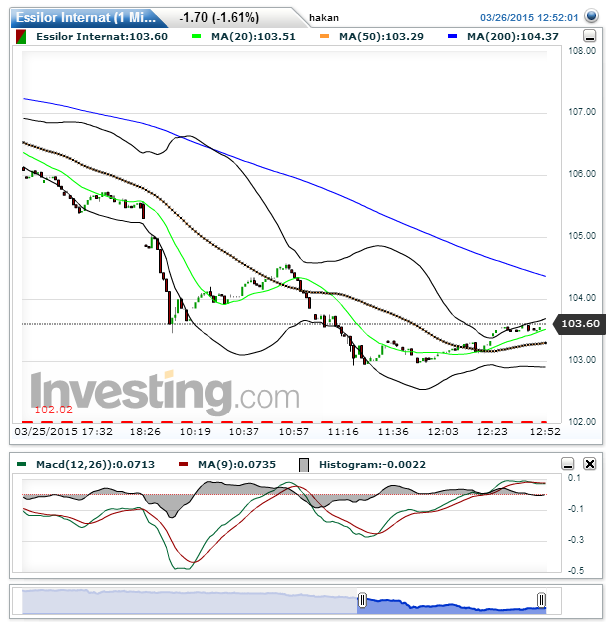Click the 104.00 price axis label

[x=582, y=298]
